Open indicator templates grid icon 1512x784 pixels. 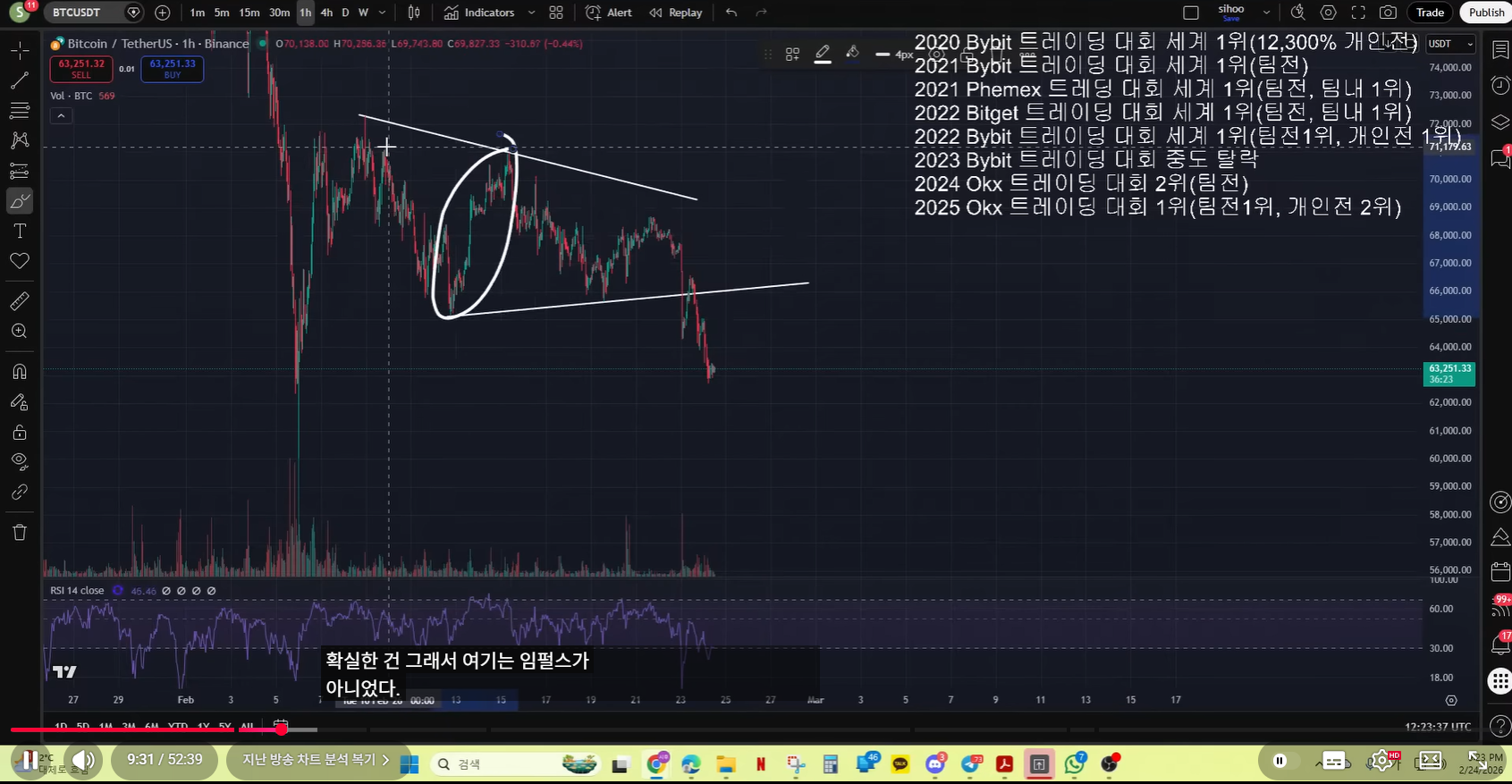[x=556, y=13]
